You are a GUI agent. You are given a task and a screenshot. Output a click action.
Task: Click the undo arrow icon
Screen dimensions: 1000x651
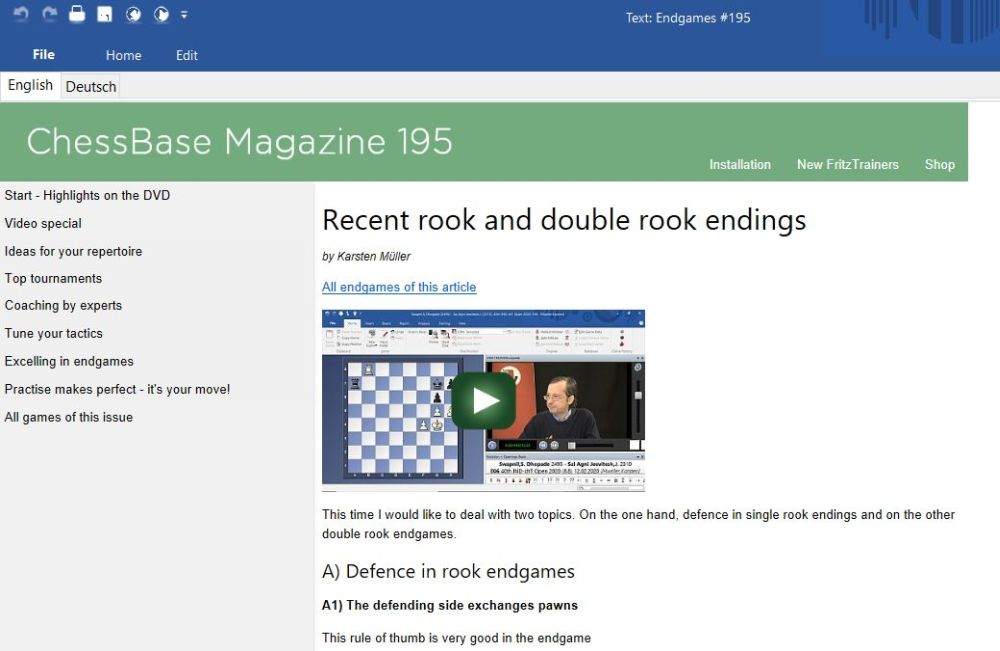click(21, 15)
